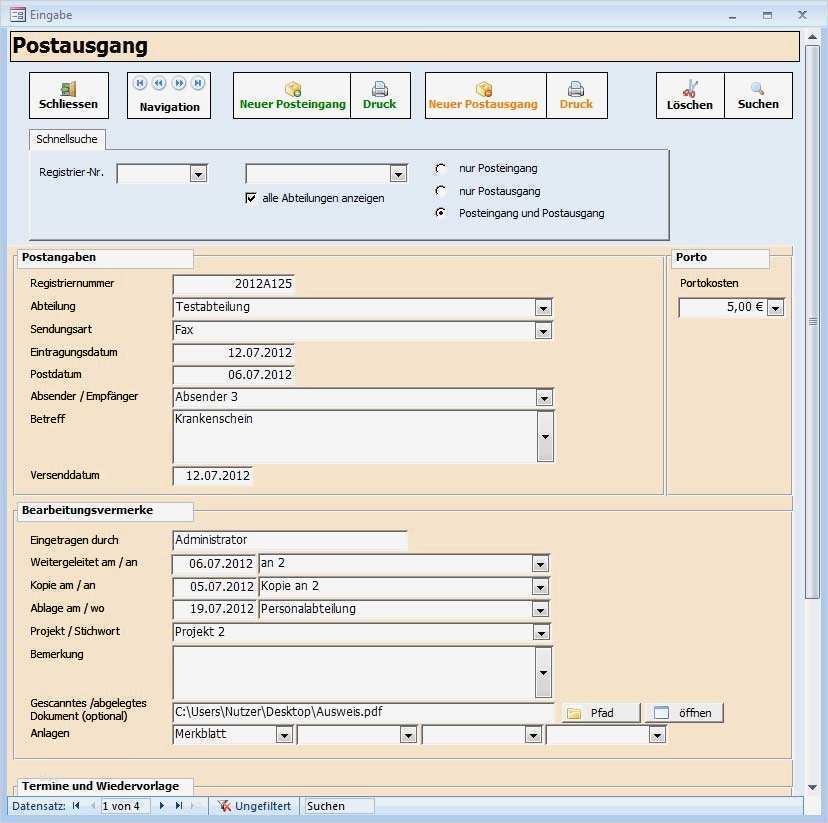Expand the Ablage wo dropdown
The image size is (828, 823).
(540, 610)
